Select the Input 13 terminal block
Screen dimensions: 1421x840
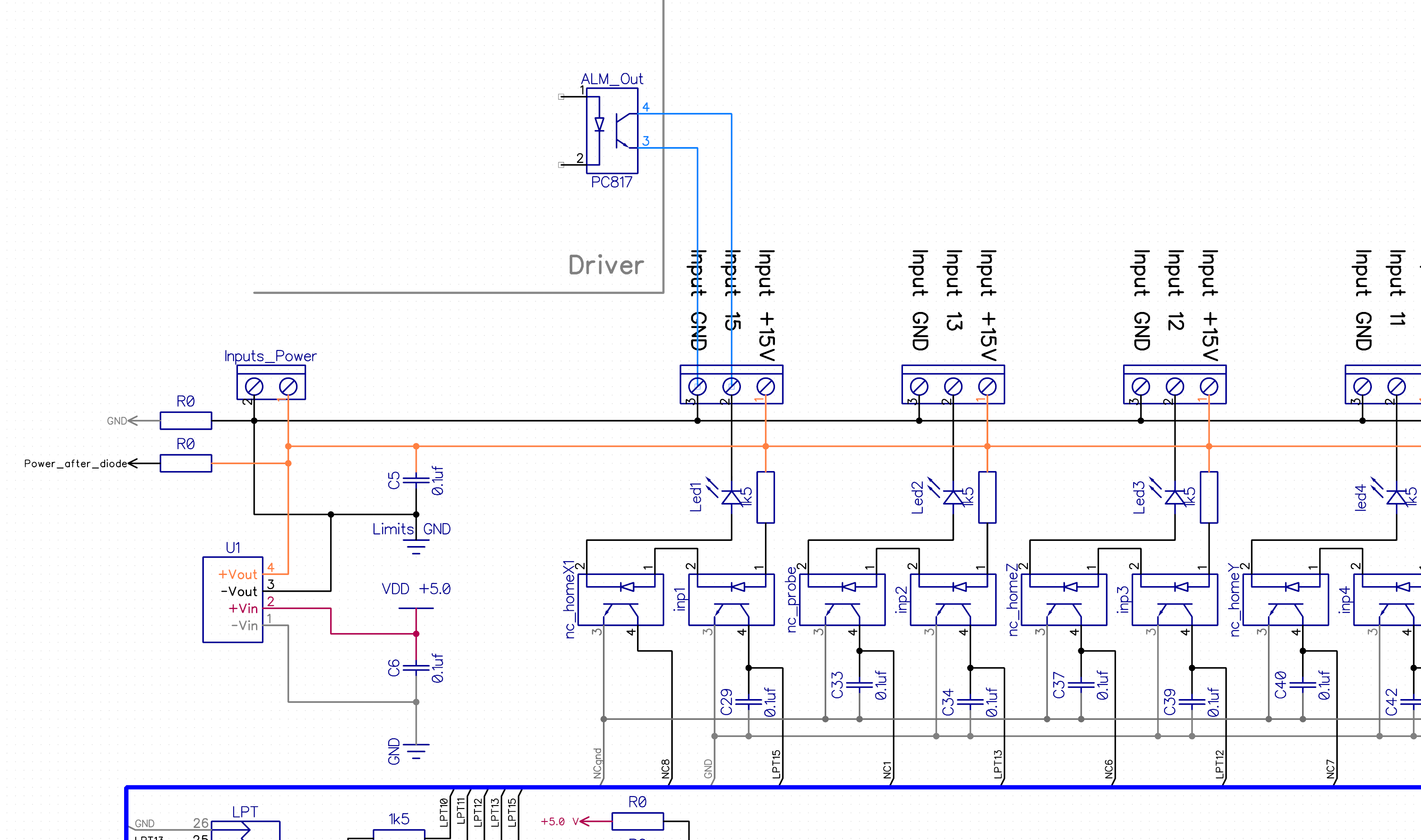(953, 385)
